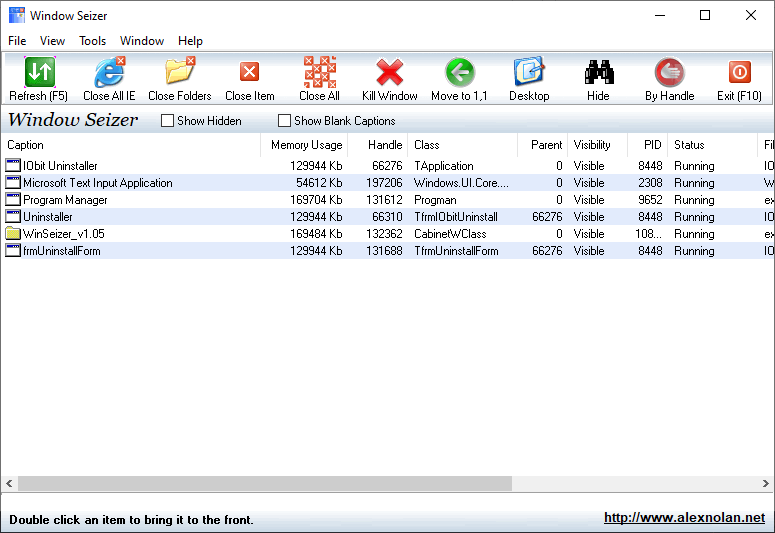Select the Microsoft Text Input Application row icon
Viewport: 775px width, 533px height.
[13, 182]
